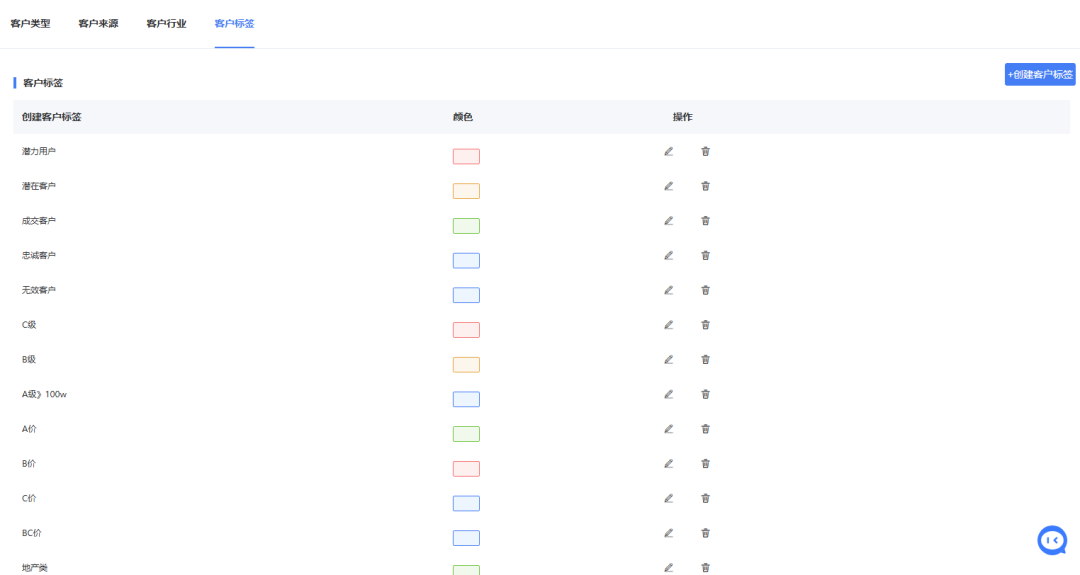Delete the C级 tag

point(705,325)
